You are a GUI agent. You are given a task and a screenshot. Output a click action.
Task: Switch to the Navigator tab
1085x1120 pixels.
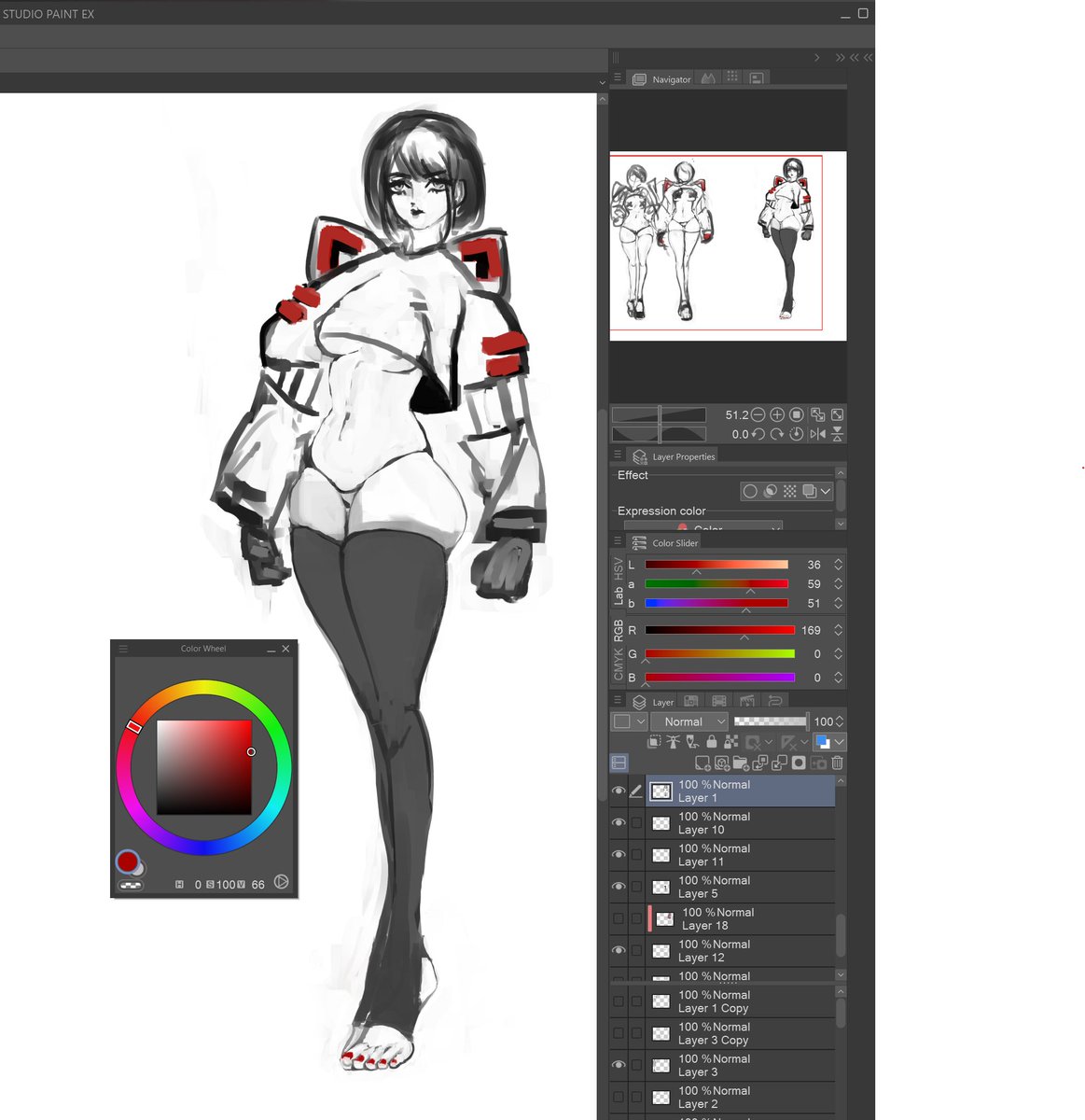coord(661,79)
